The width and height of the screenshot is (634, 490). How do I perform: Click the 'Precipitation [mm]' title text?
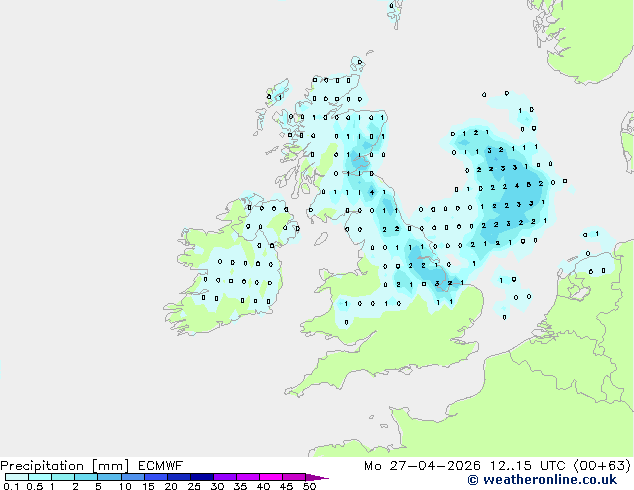tap(65, 466)
